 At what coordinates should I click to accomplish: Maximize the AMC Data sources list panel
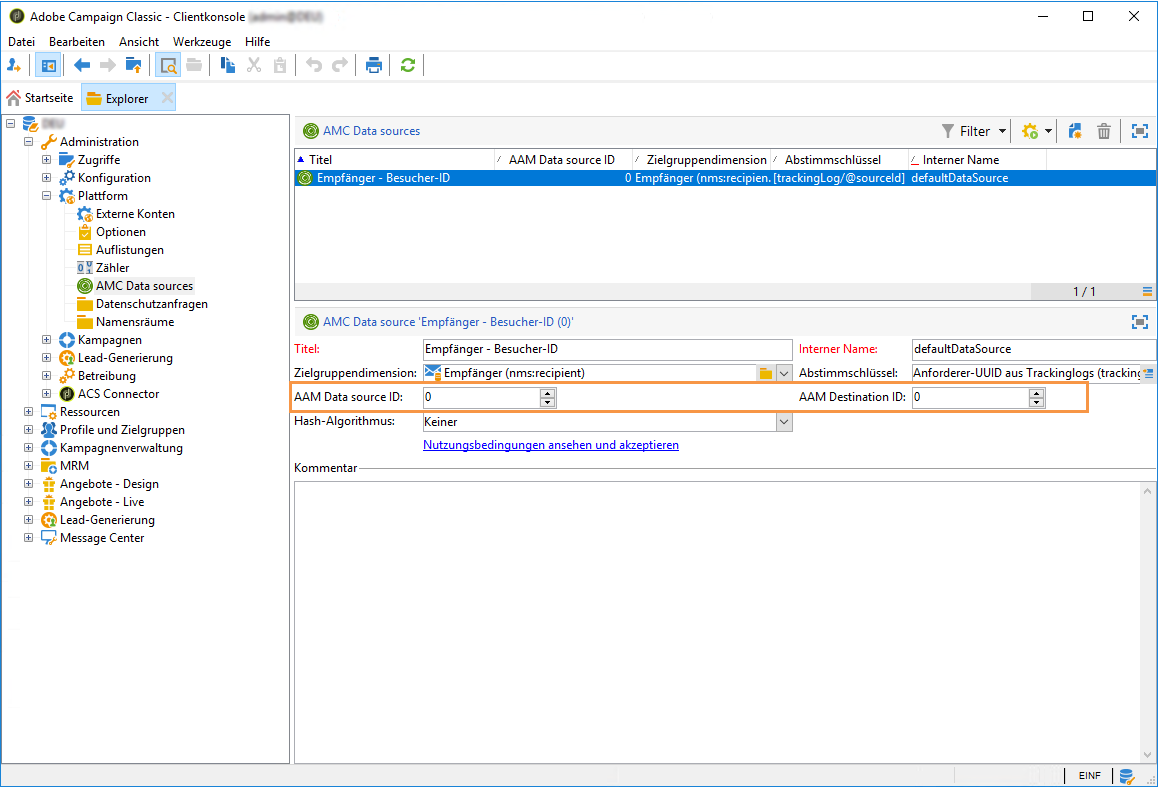click(x=1140, y=131)
